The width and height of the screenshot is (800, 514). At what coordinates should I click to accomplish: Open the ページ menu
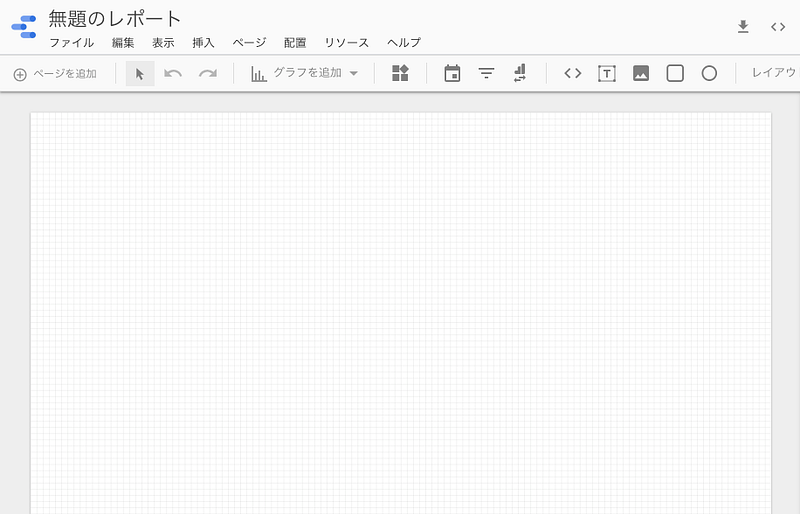[249, 42]
